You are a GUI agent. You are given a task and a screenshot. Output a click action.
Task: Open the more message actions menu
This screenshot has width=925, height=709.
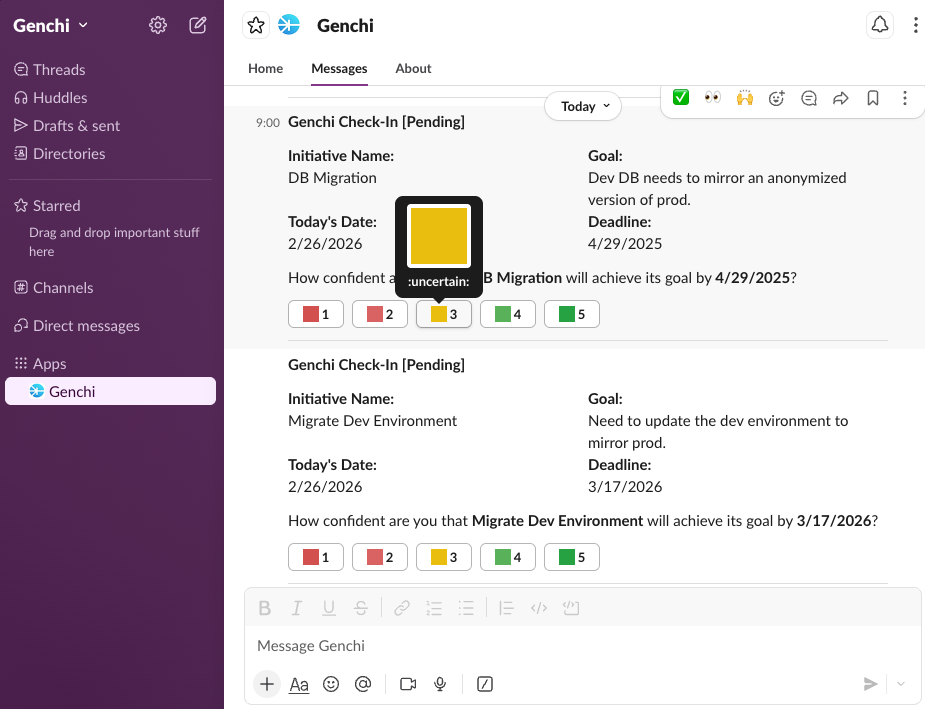pyautogui.click(x=905, y=98)
